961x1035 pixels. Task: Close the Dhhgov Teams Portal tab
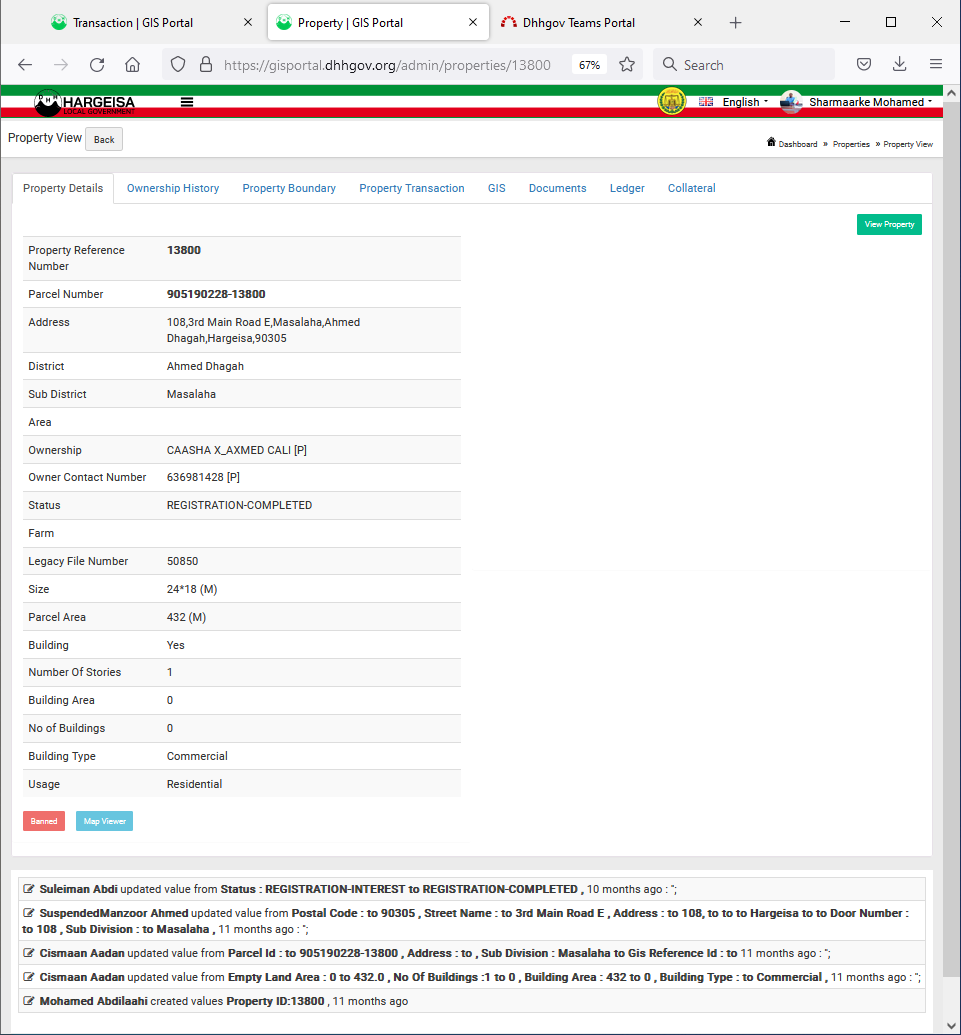[x=698, y=22]
